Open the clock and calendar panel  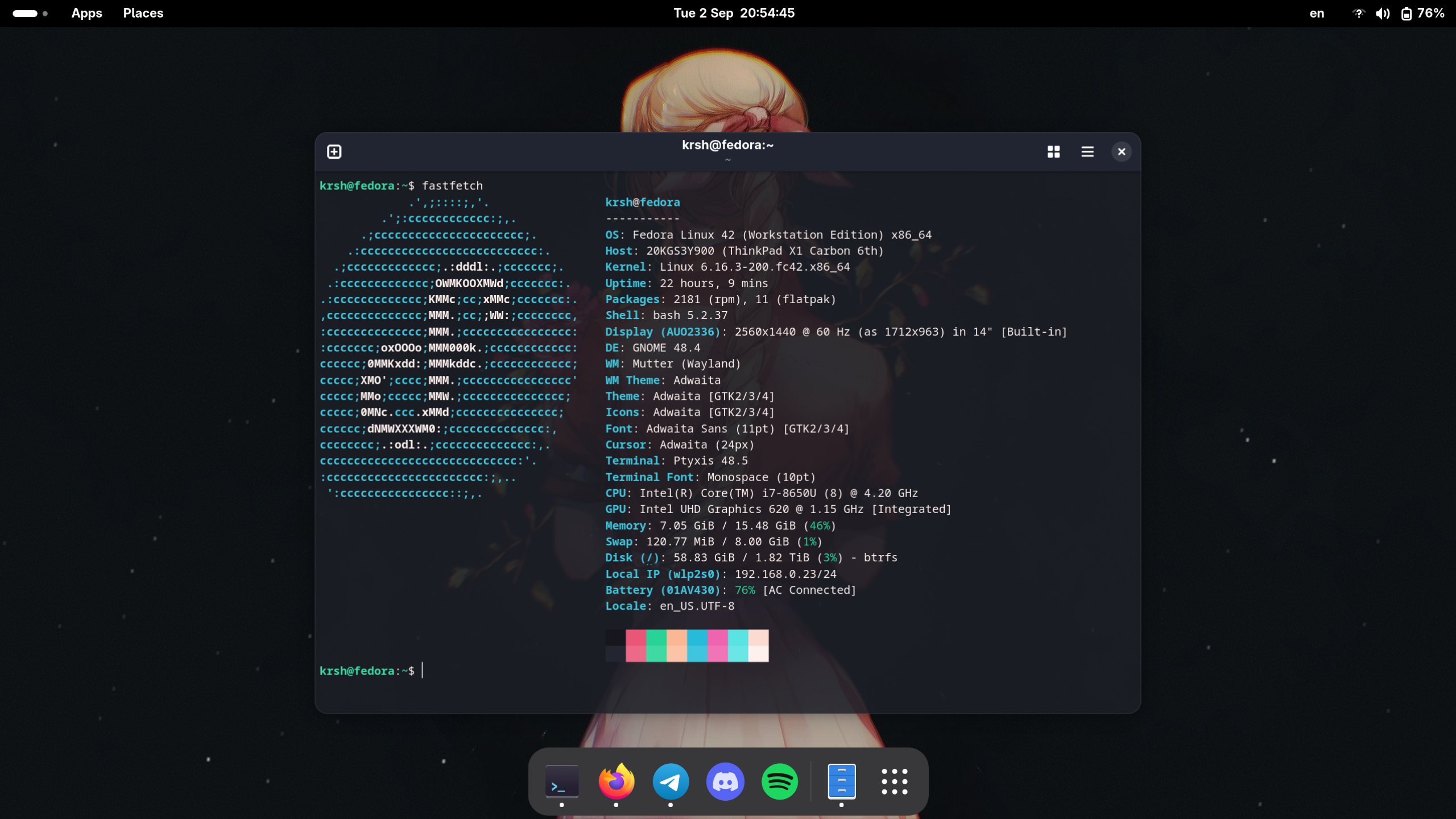pyautogui.click(x=734, y=13)
